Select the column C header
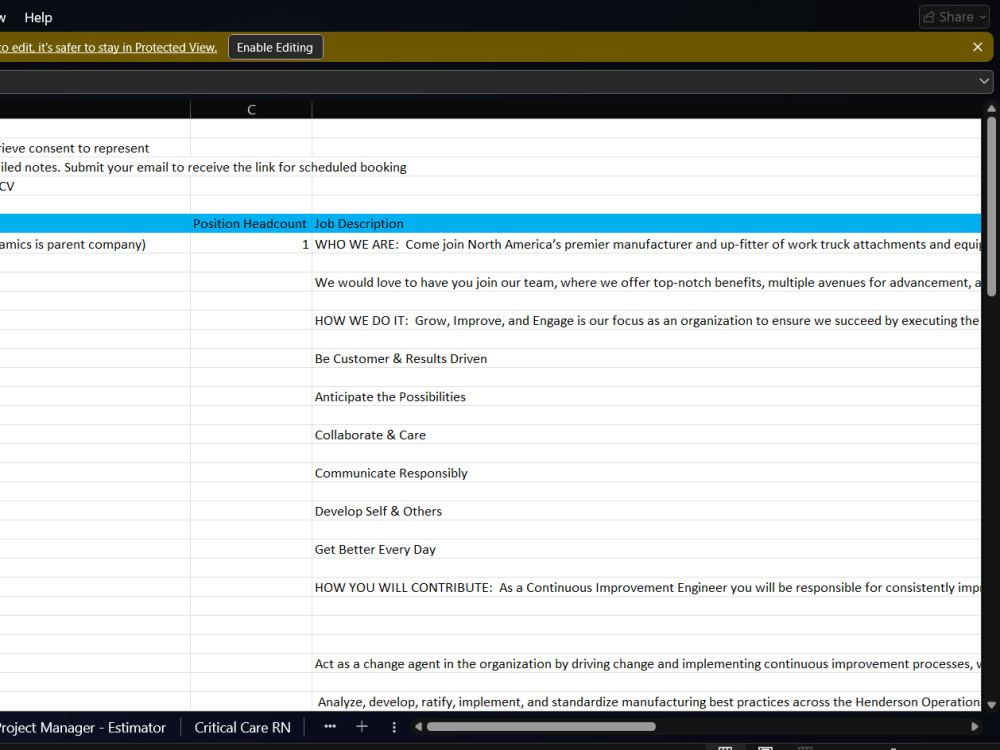Viewport: 1000px width, 750px height. pos(251,110)
